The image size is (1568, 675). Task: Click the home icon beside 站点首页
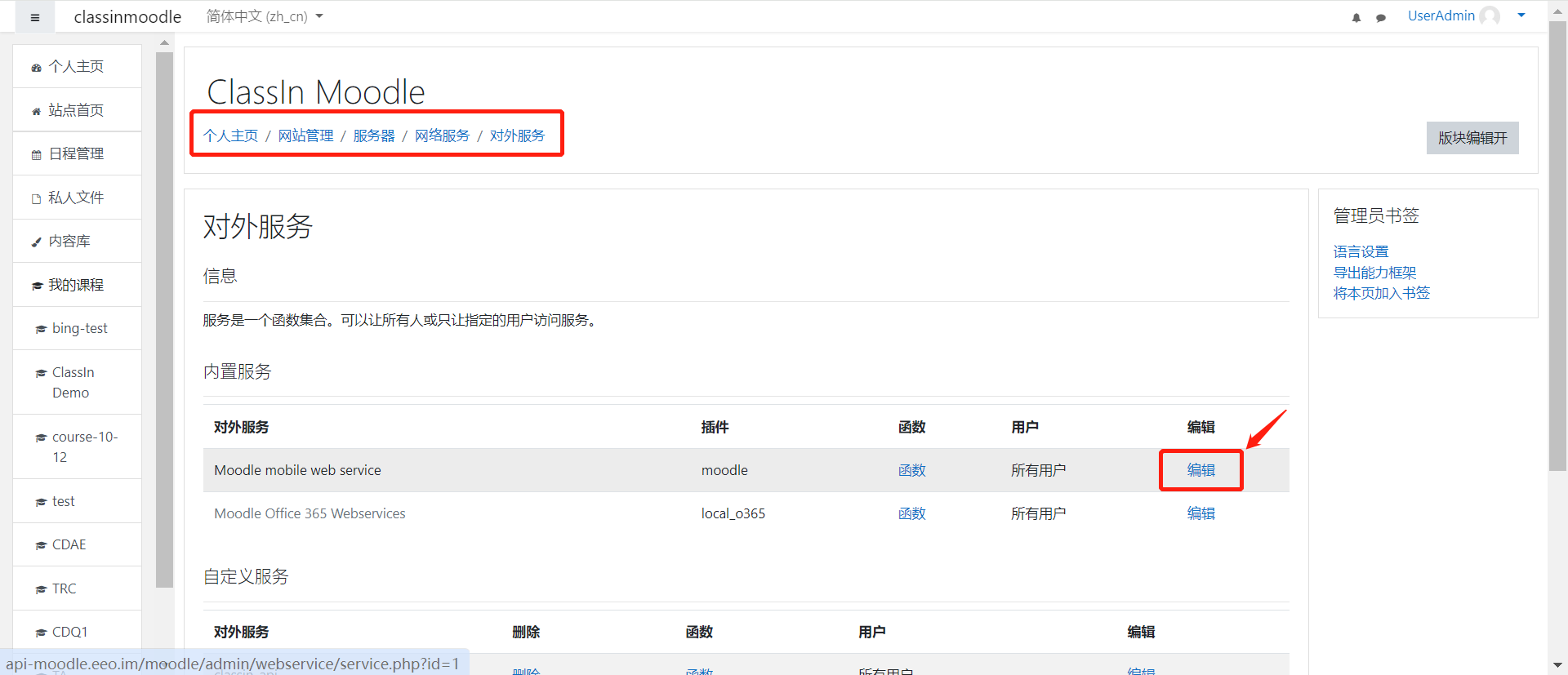point(36,111)
